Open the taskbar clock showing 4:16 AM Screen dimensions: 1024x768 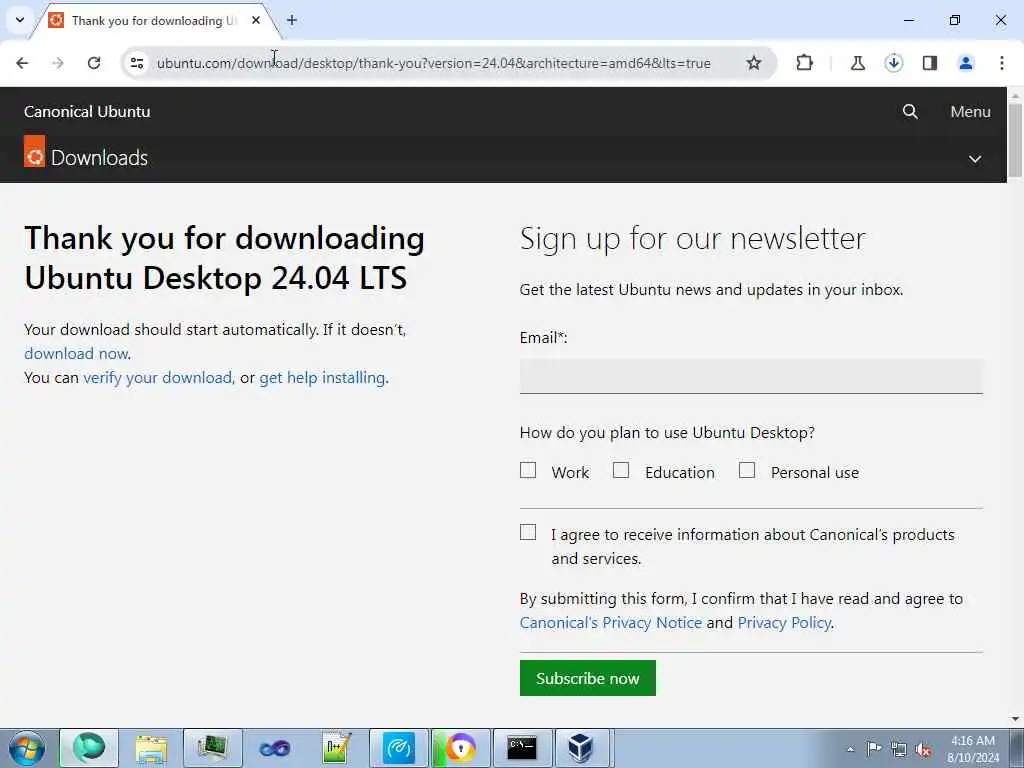point(973,749)
